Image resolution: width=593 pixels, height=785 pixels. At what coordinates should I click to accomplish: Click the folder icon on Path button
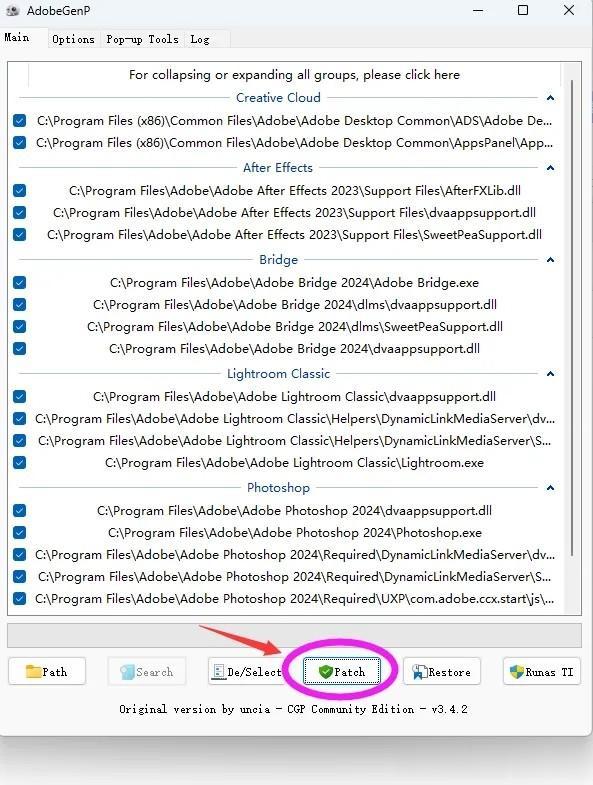click(x=33, y=671)
